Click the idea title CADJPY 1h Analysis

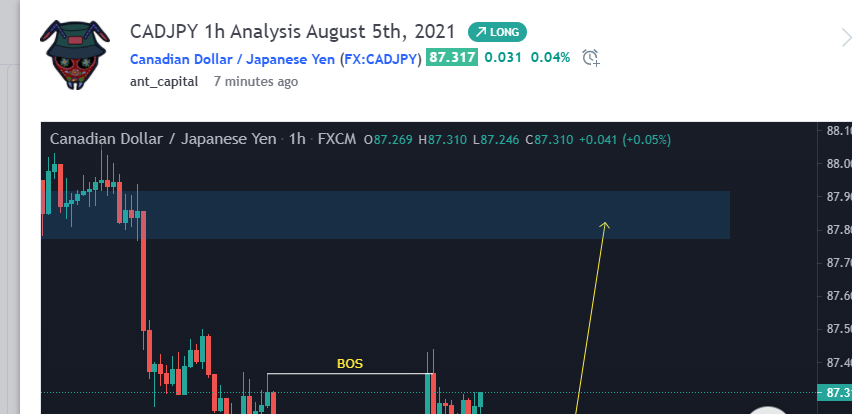(x=293, y=31)
